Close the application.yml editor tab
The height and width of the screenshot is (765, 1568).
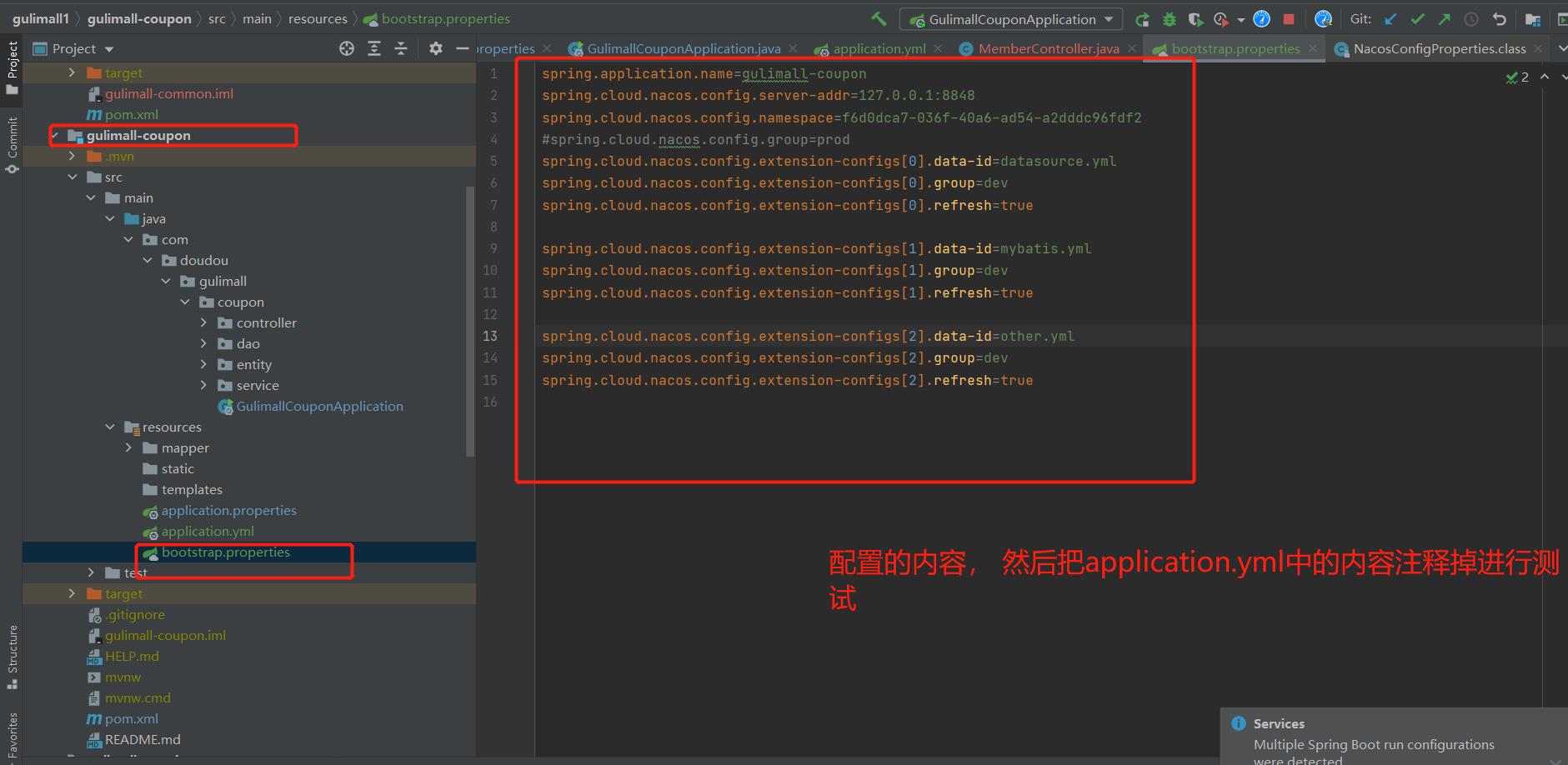(x=938, y=48)
